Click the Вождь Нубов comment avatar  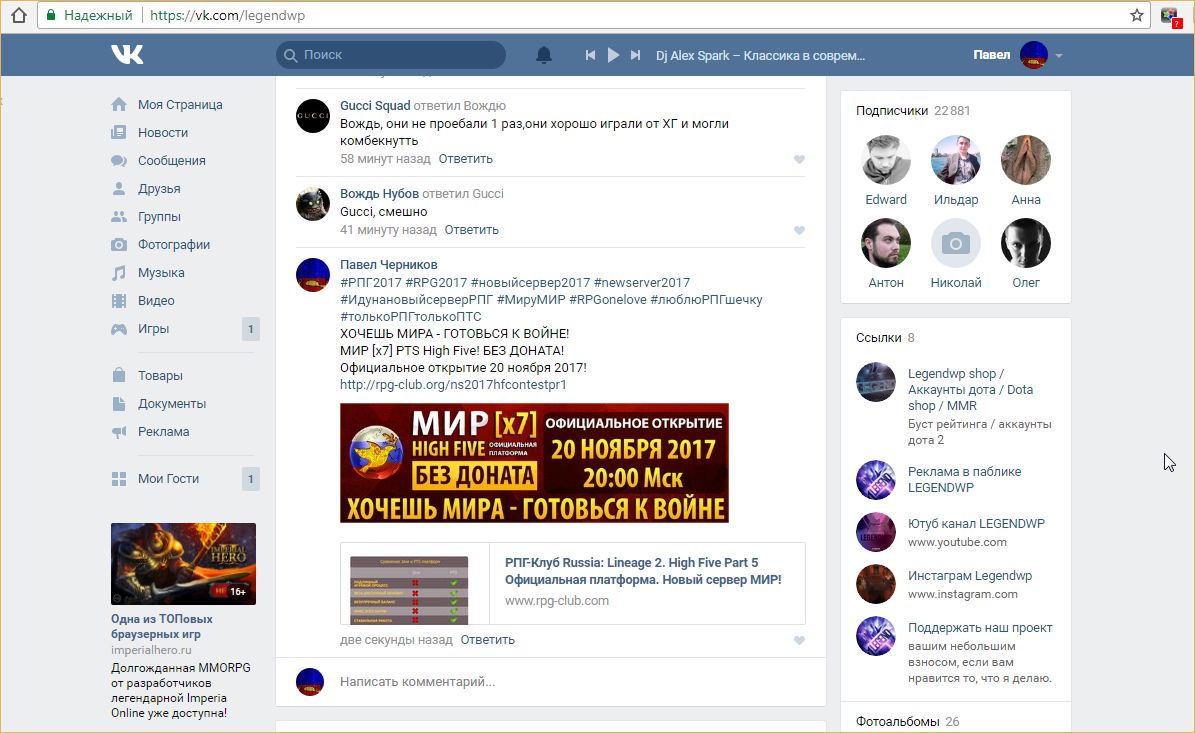coord(312,204)
